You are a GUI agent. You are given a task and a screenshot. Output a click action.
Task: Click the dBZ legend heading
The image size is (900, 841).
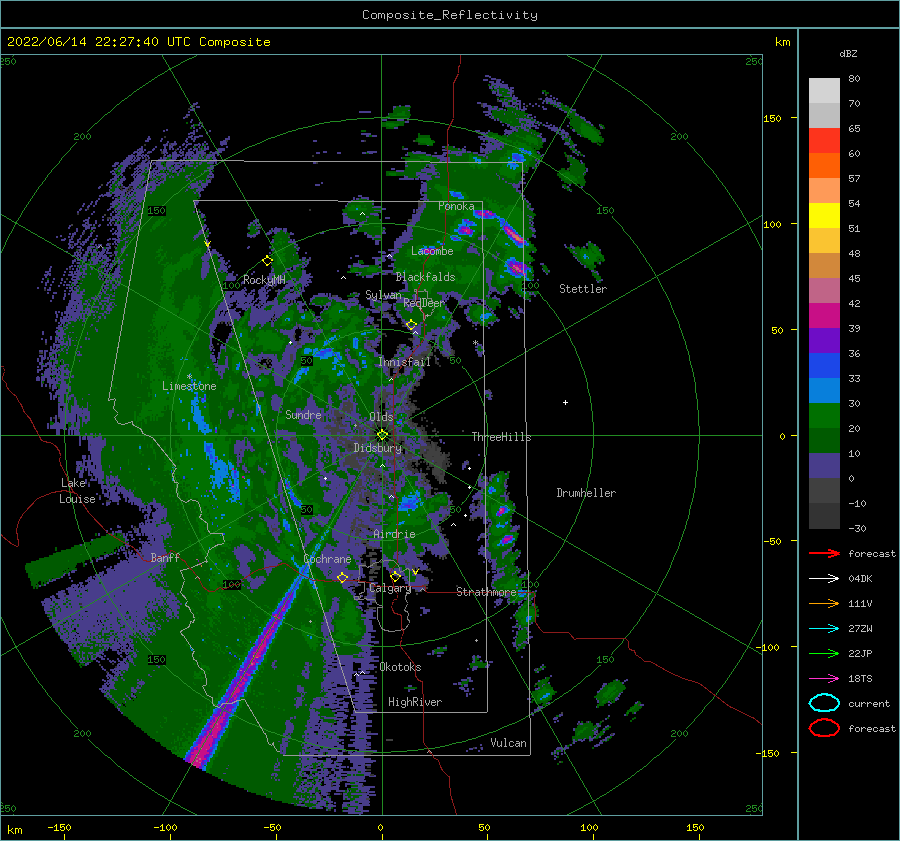pyautogui.click(x=848, y=53)
